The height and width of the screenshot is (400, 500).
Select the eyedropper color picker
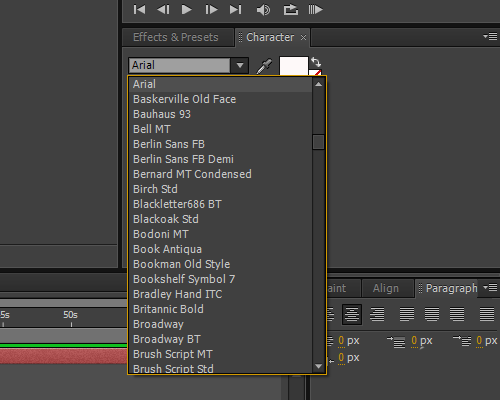(264, 66)
